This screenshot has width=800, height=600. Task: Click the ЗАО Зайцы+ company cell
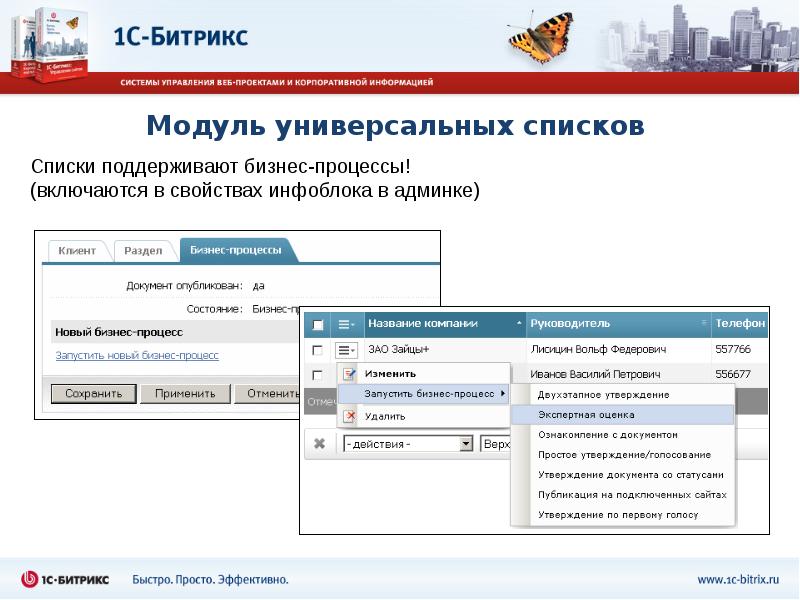click(x=399, y=349)
